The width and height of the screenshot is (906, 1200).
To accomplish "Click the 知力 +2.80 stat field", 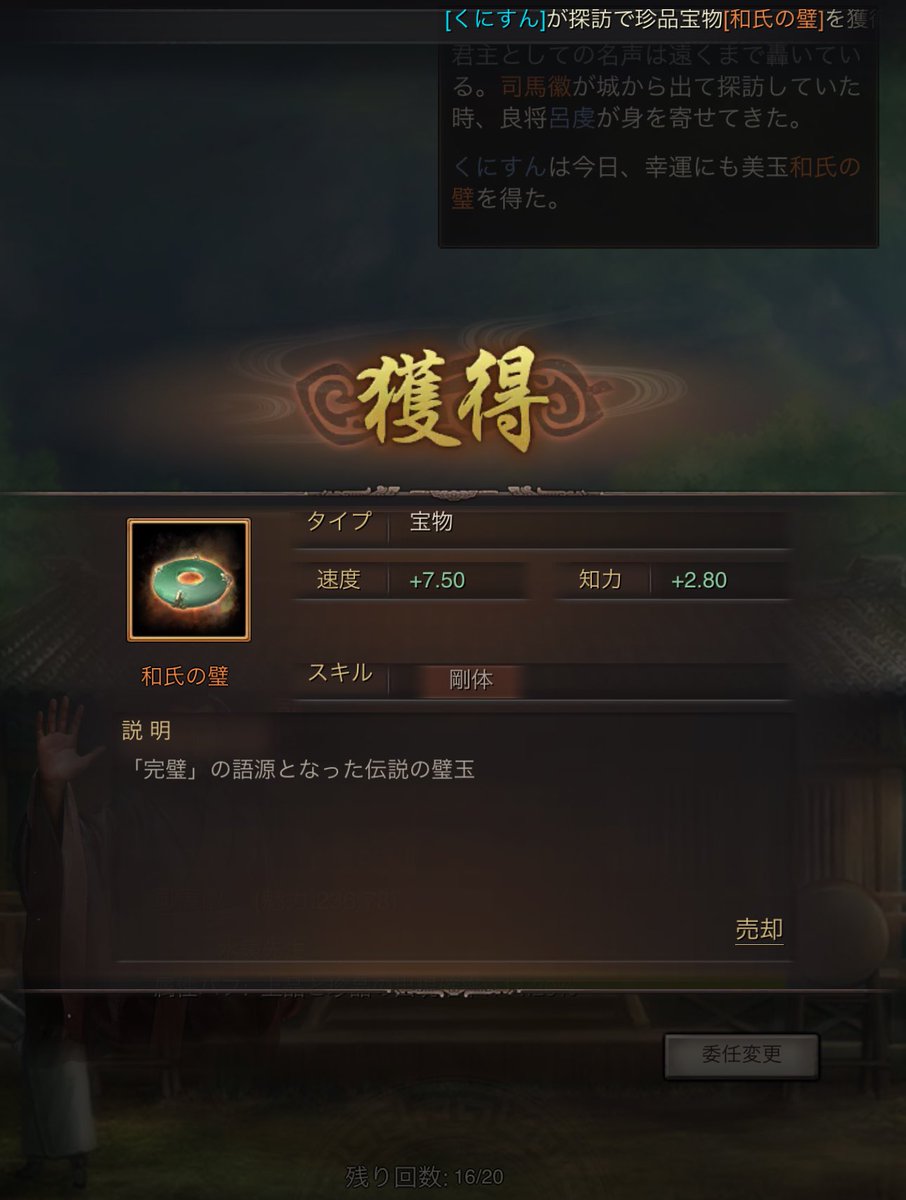I will [674, 580].
